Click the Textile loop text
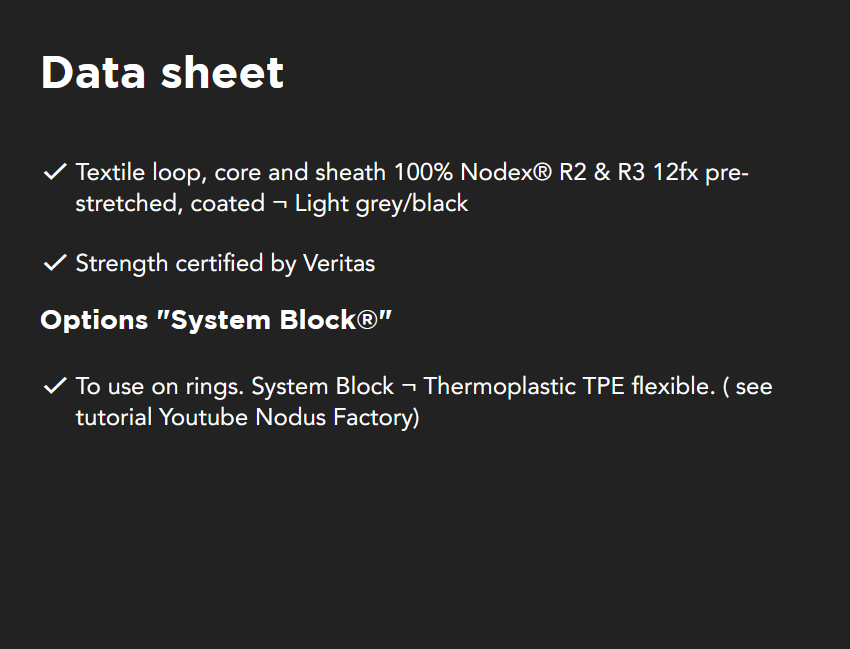 pyautogui.click(x=140, y=173)
